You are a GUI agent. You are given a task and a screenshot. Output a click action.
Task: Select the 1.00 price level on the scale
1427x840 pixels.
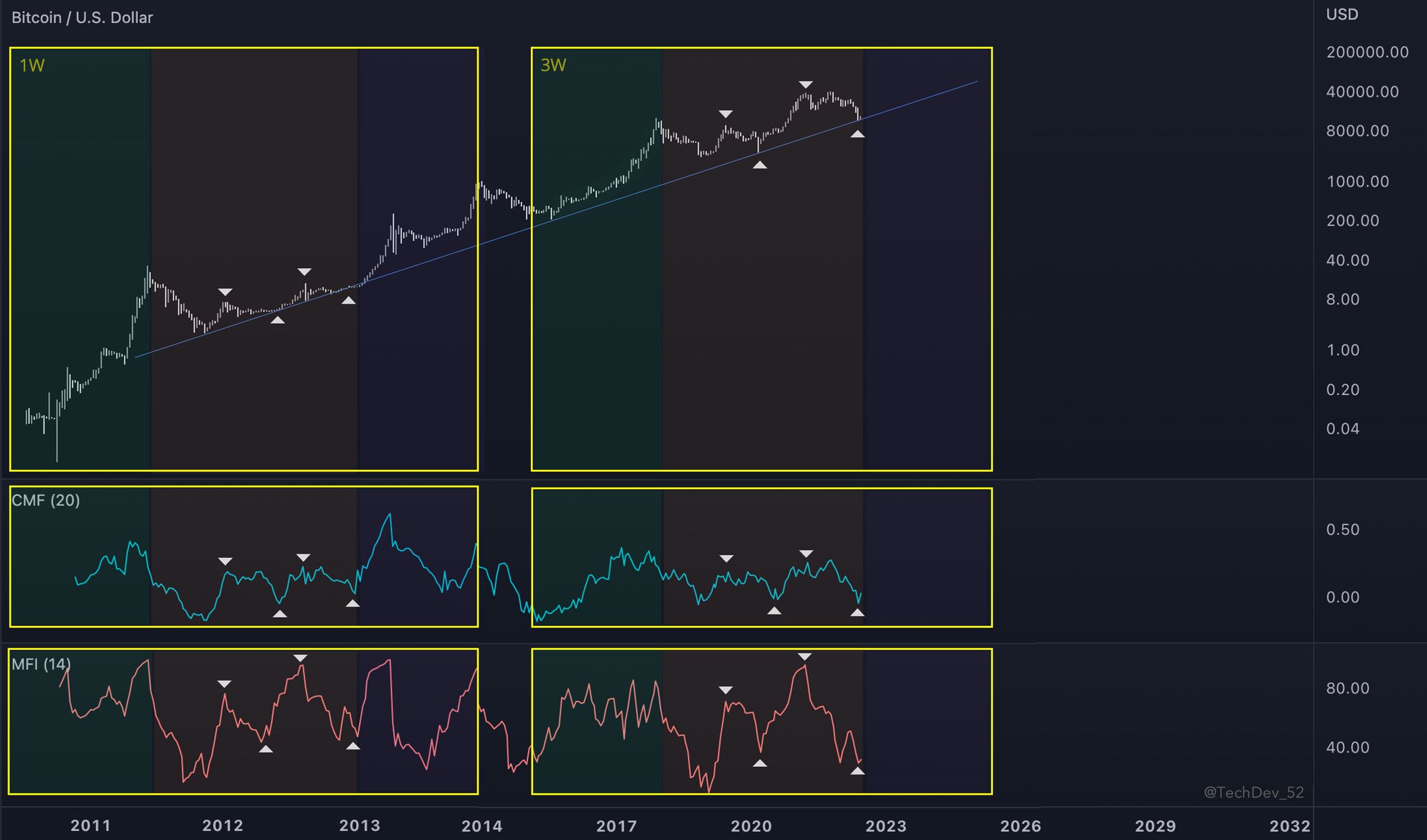(x=1345, y=350)
